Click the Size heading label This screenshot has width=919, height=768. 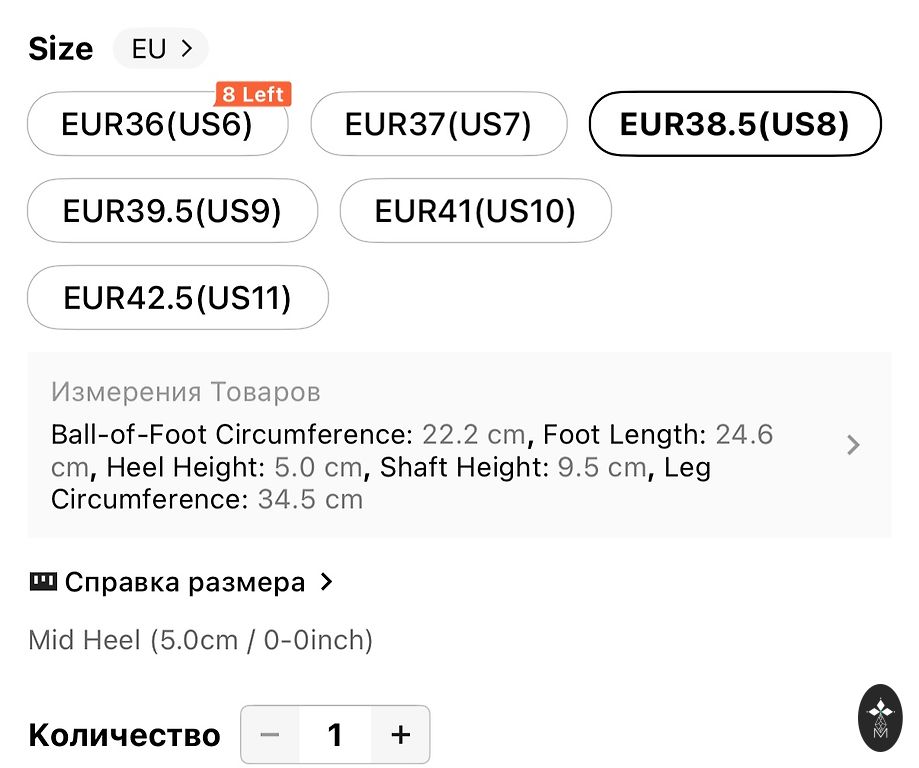(60, 49)
